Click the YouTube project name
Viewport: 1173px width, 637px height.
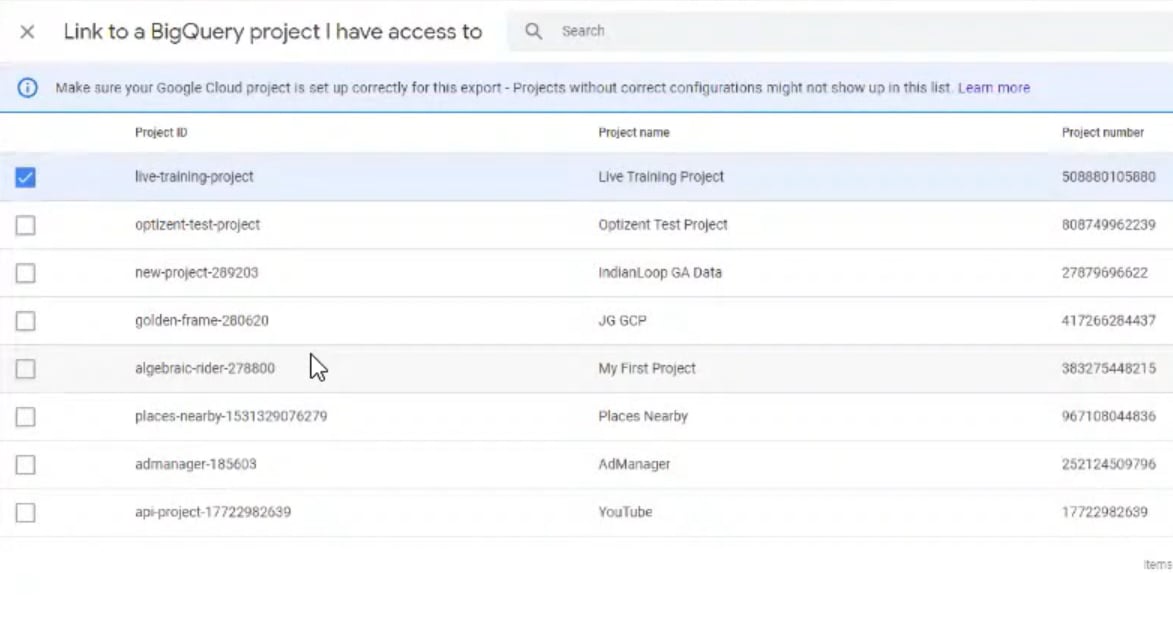[625, 511]
